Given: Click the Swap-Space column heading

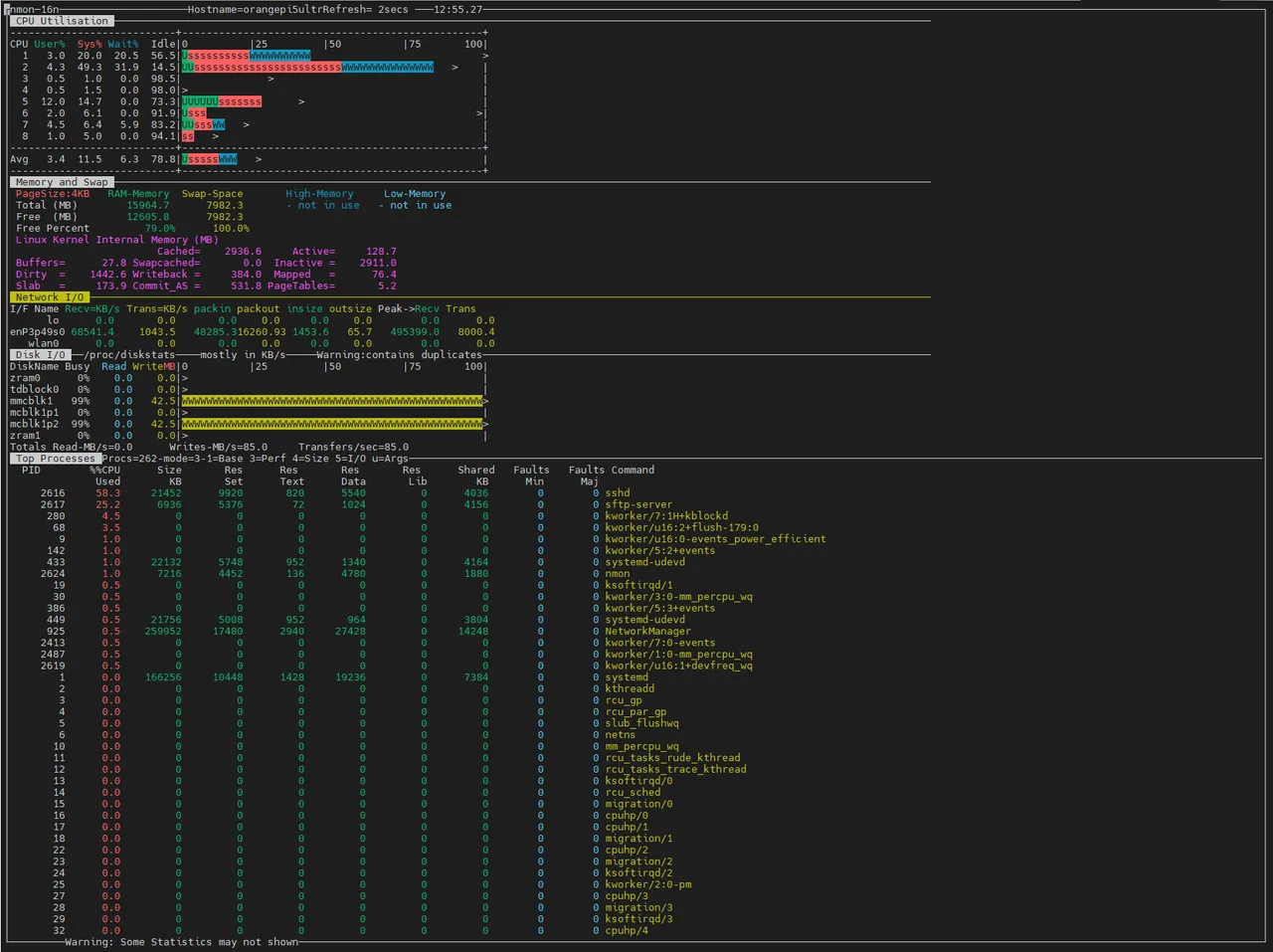Looking at the screenshot, I should pos(212,194).
